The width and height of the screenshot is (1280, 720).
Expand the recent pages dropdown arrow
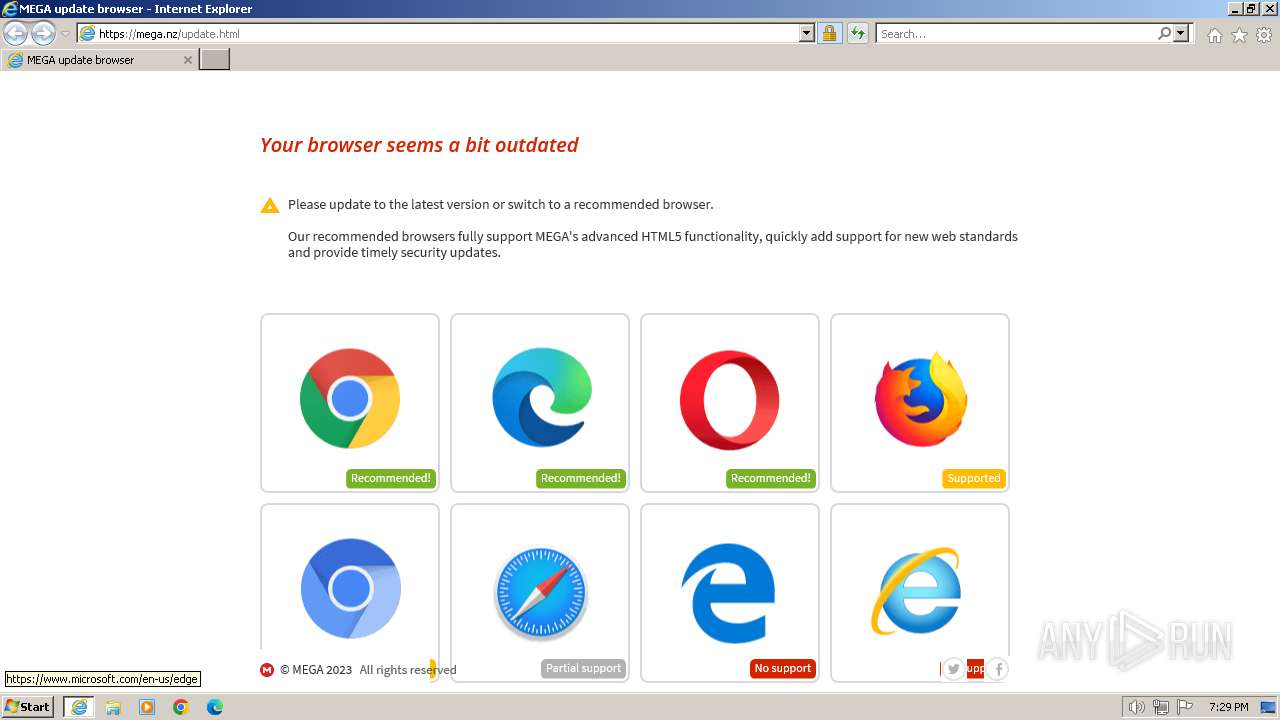click(65, 34)
